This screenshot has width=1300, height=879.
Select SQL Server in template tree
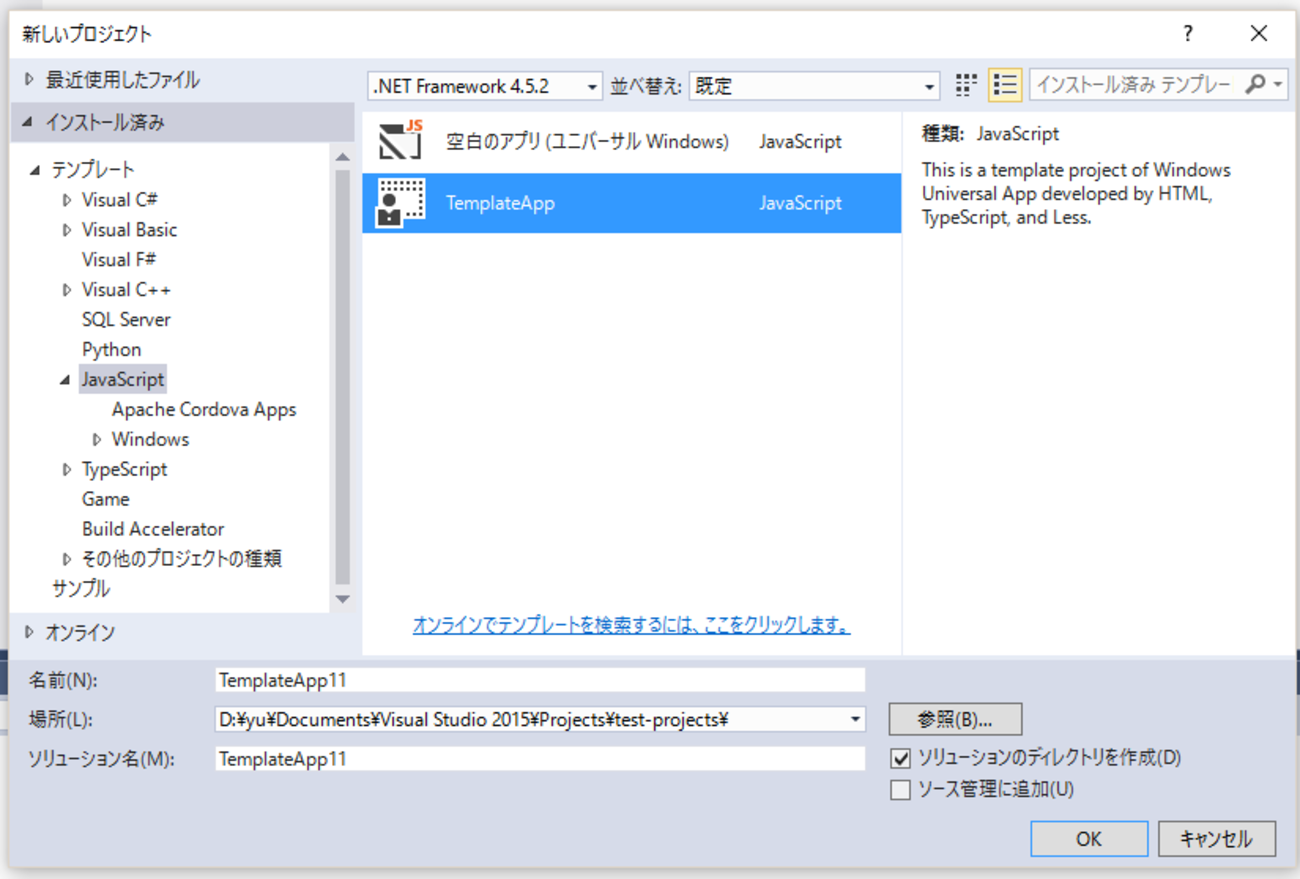click(126, 320)
